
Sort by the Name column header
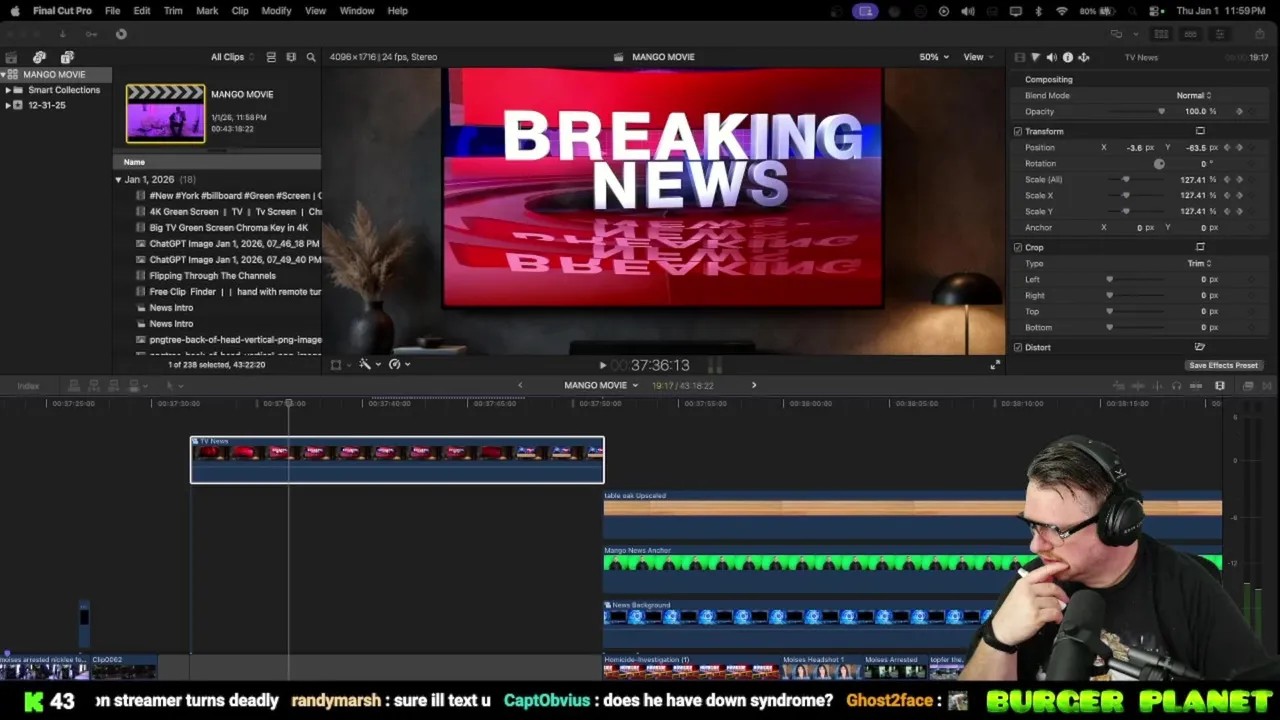(217, 162)
